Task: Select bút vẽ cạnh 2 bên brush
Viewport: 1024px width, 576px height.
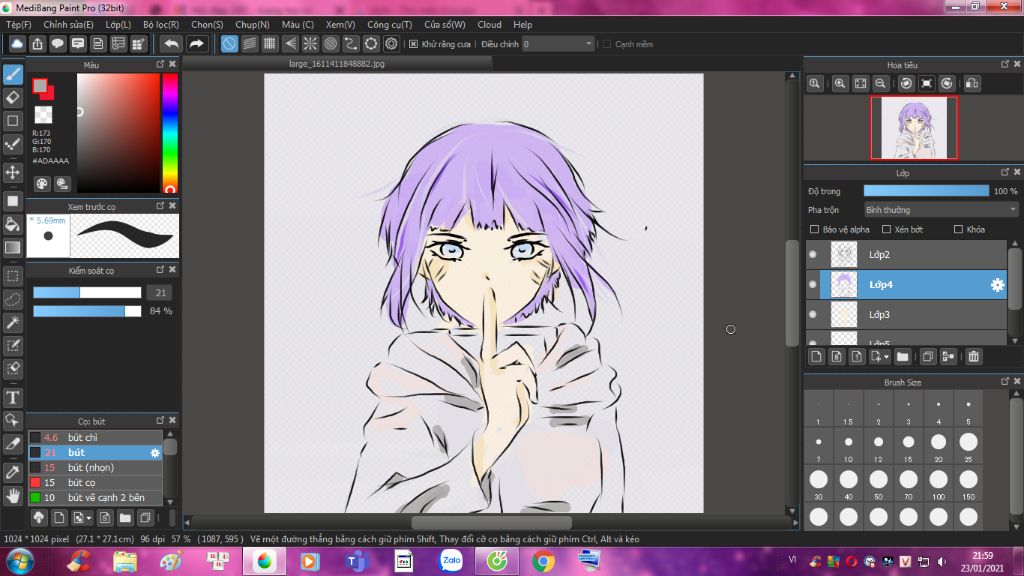Action: [95, 498]
